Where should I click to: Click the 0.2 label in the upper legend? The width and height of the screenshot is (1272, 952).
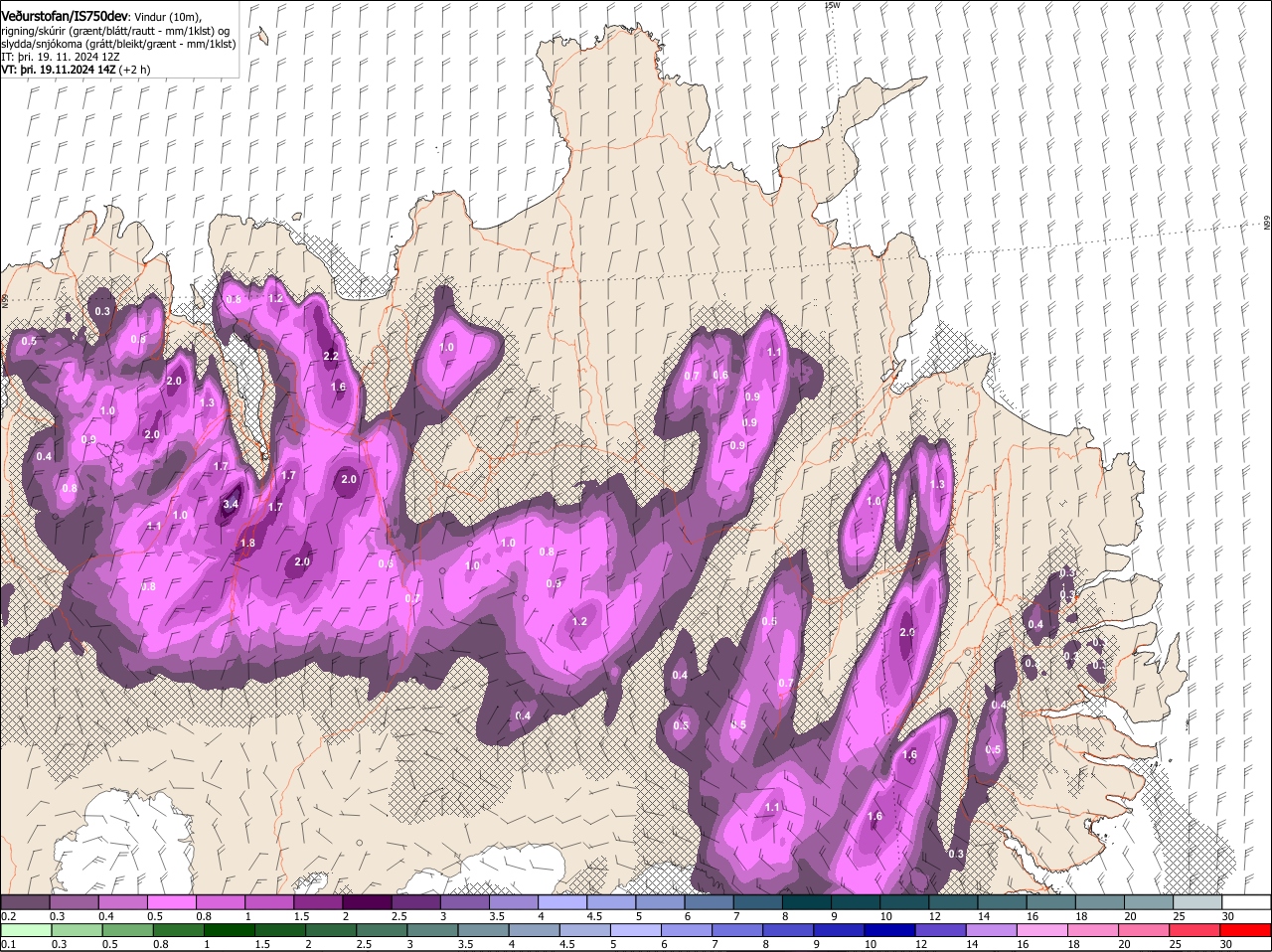(x=9, y=916)
